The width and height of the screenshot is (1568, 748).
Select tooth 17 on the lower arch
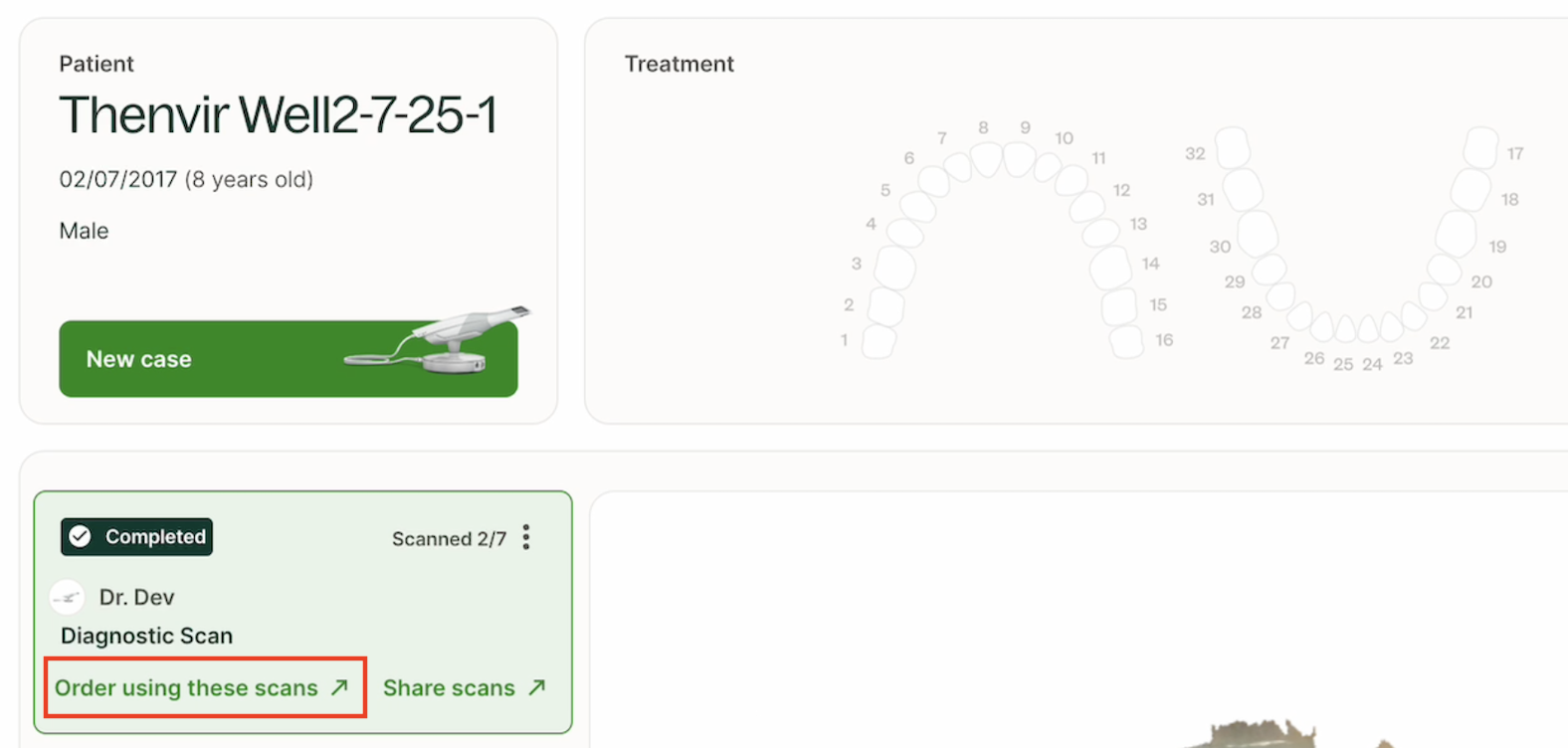(x=1480, y=147)
